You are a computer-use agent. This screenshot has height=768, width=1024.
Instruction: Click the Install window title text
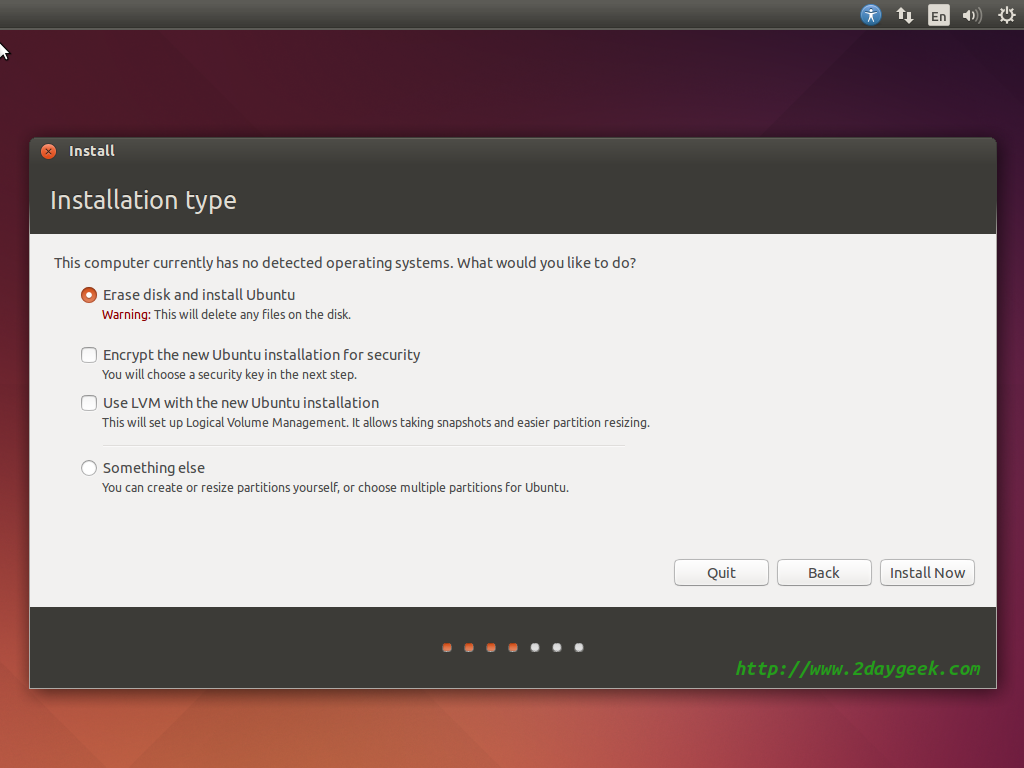92,151
